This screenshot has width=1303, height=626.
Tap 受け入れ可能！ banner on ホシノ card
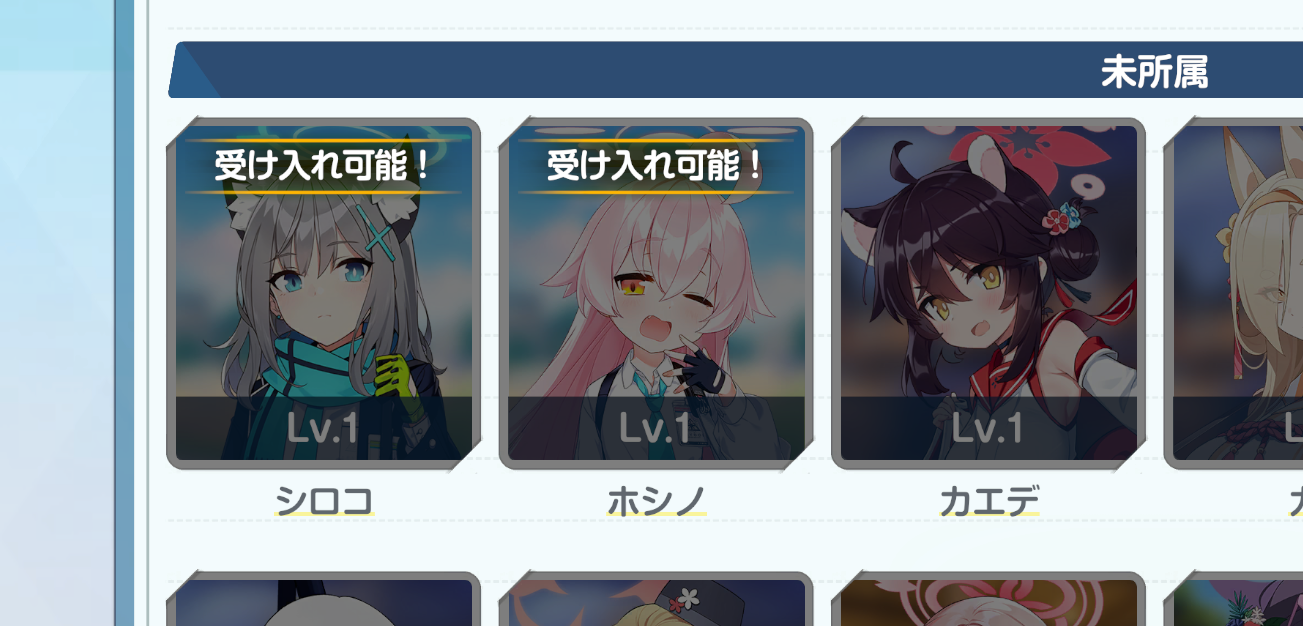(x=656, y=166)
